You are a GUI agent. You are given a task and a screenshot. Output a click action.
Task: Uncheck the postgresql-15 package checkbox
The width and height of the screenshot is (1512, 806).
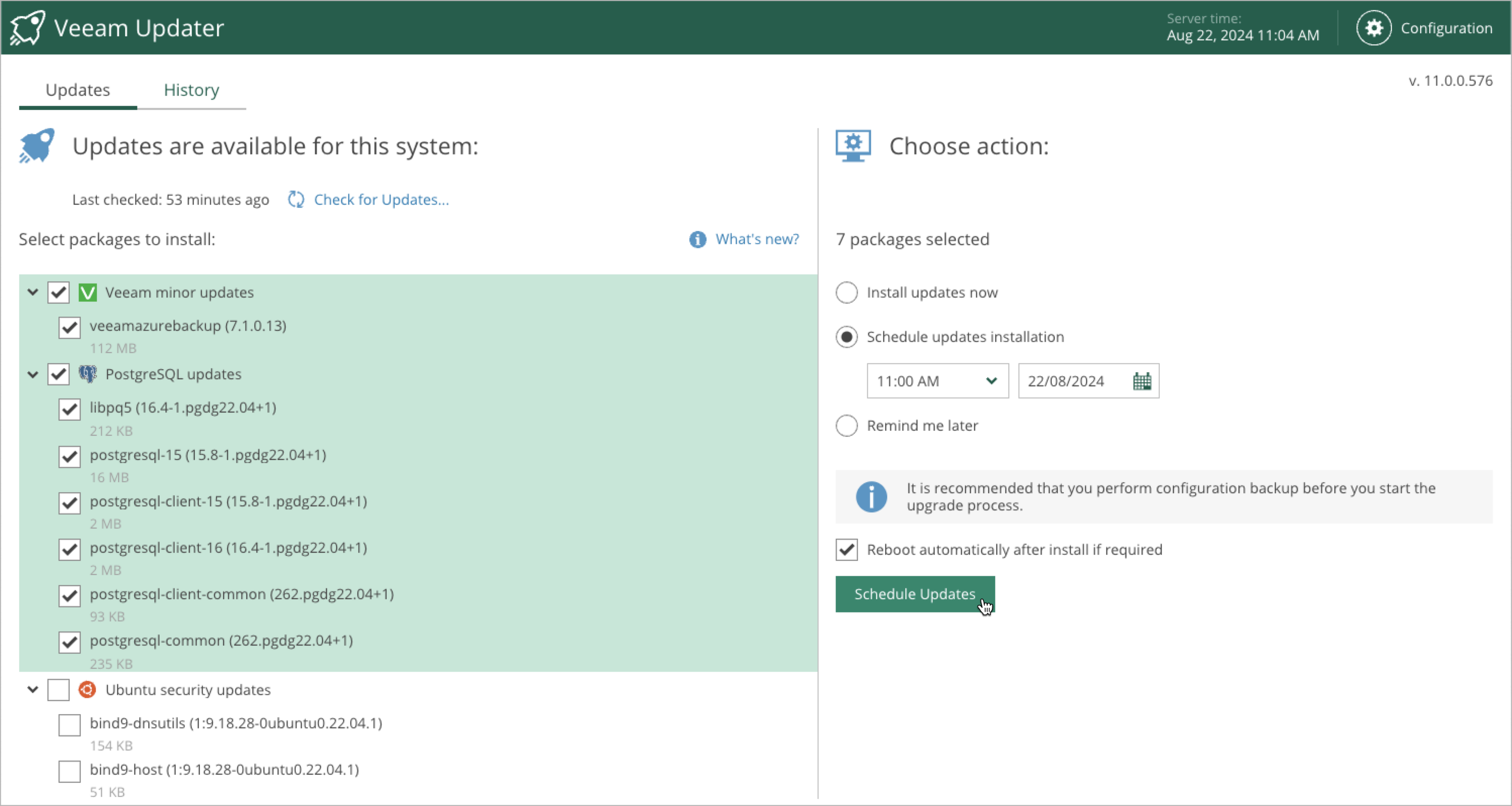coord(69,456)
